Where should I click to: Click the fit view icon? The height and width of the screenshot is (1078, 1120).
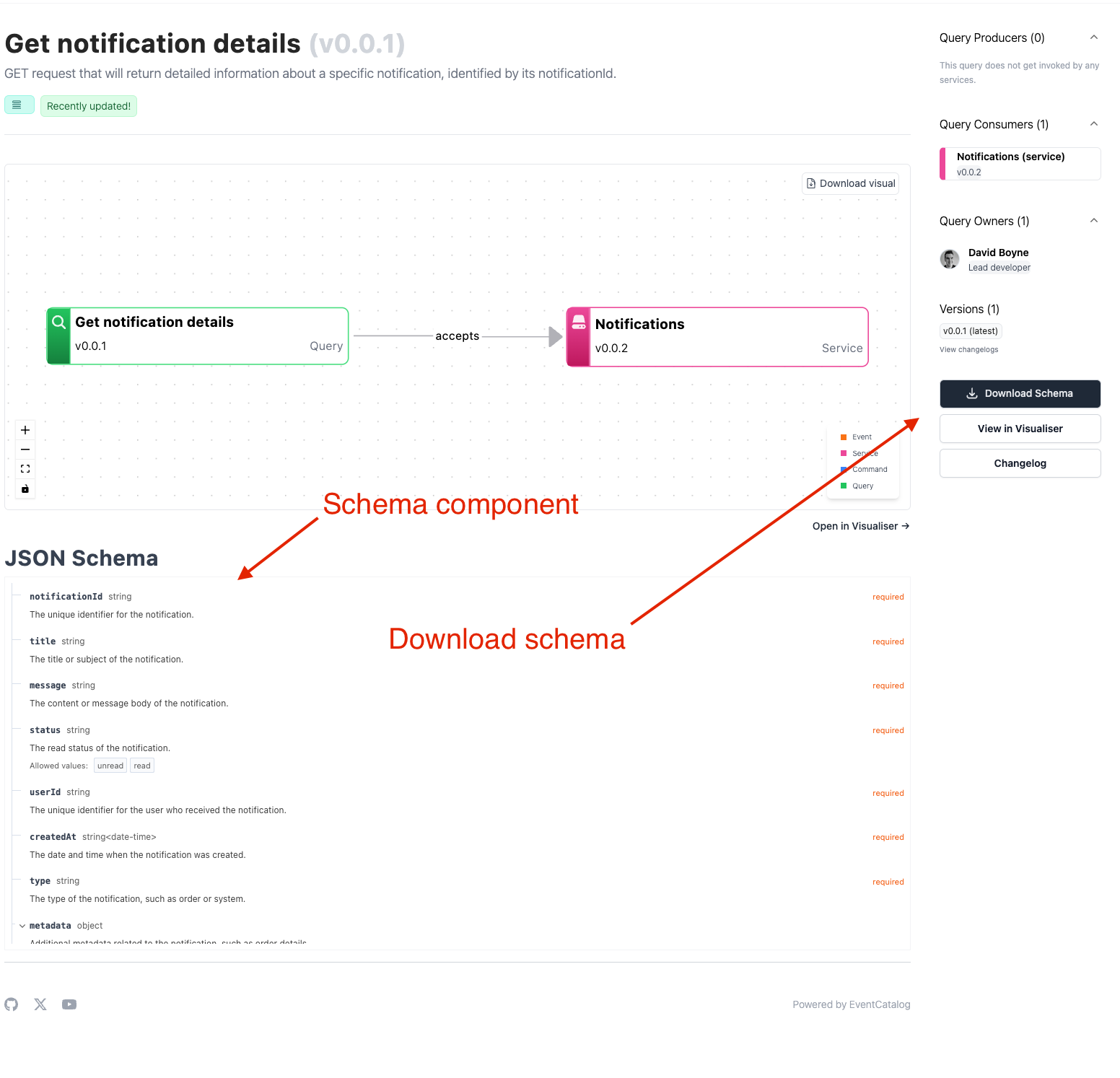tap(25, 469)
